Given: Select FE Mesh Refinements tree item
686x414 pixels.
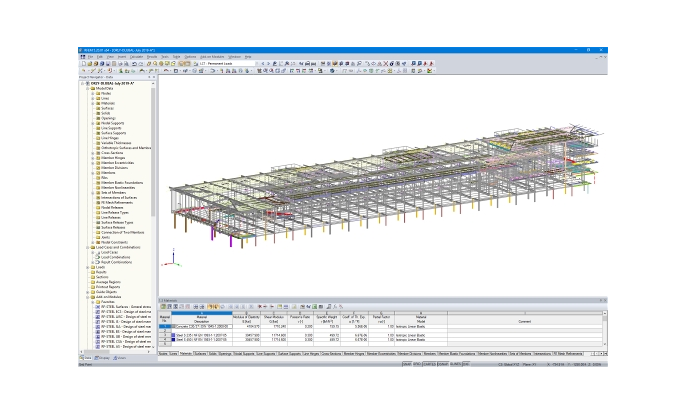Looking at the screenshot, I should 117,203.
